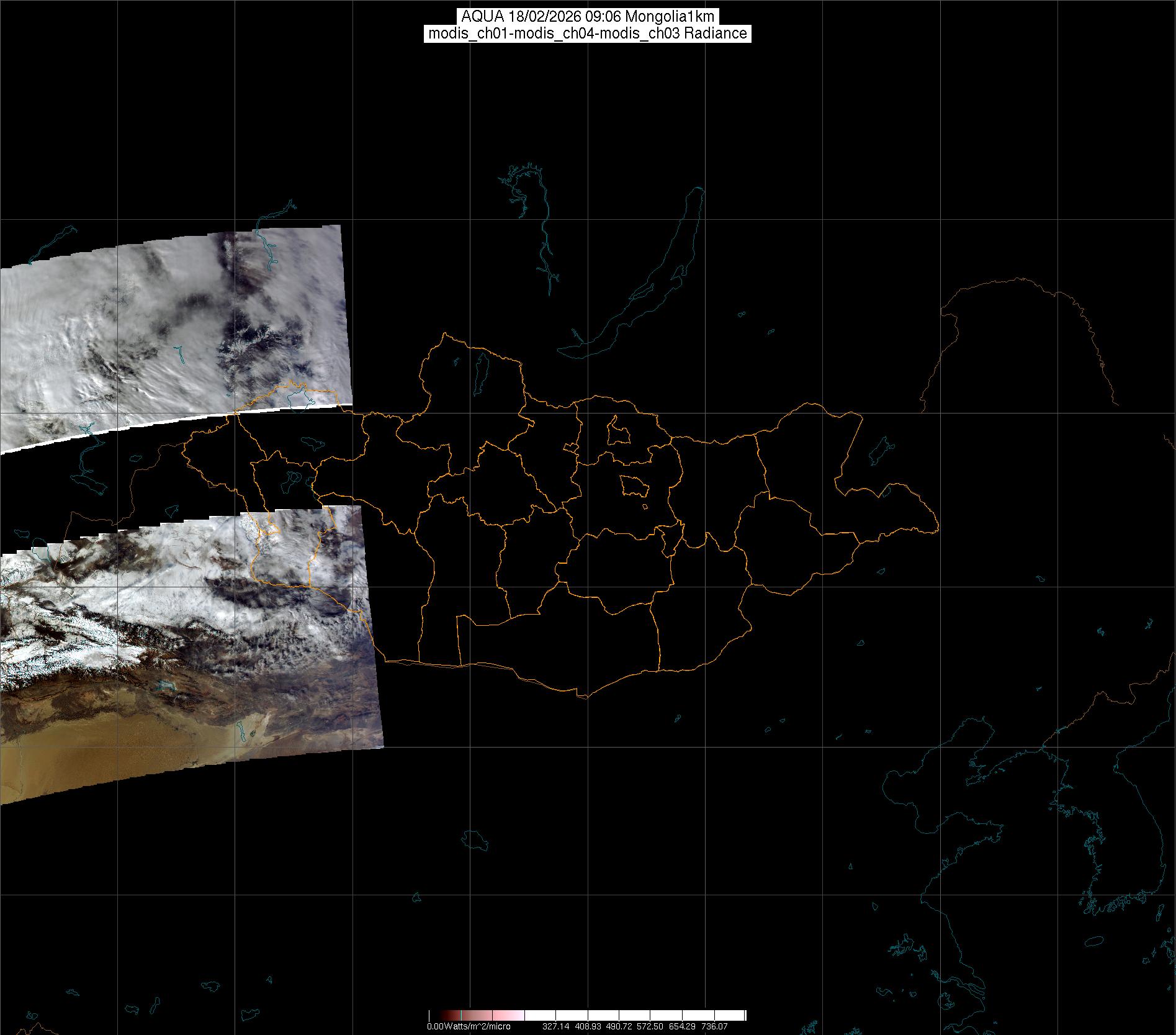Click the 736.07 colorbar value
This screenshot has width=1176, height=1035.
pos(714,1026)
